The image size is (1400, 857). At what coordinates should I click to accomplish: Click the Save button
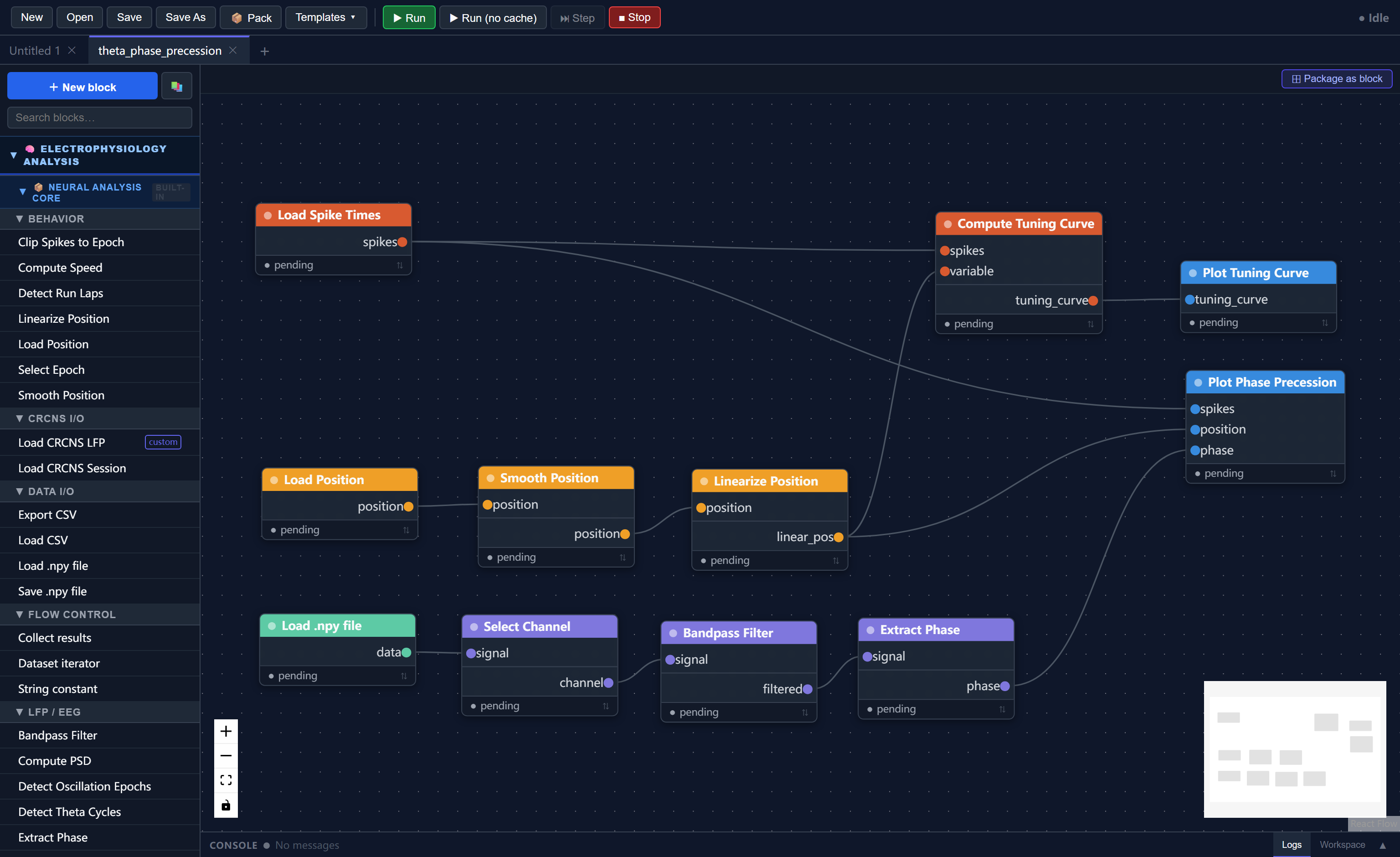tap(129, 18)
